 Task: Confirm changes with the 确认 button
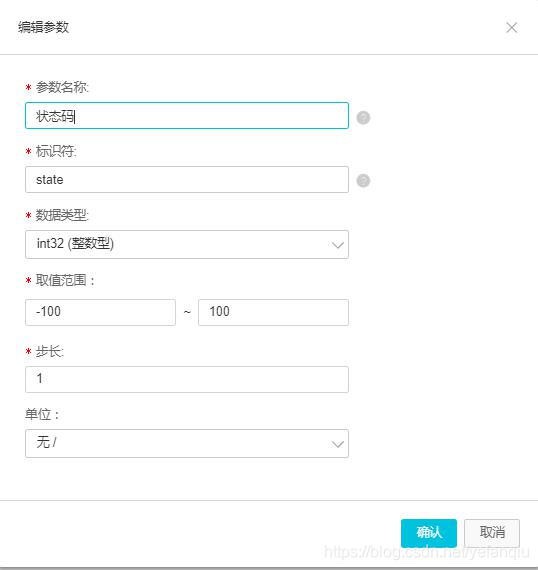[429, 533]
